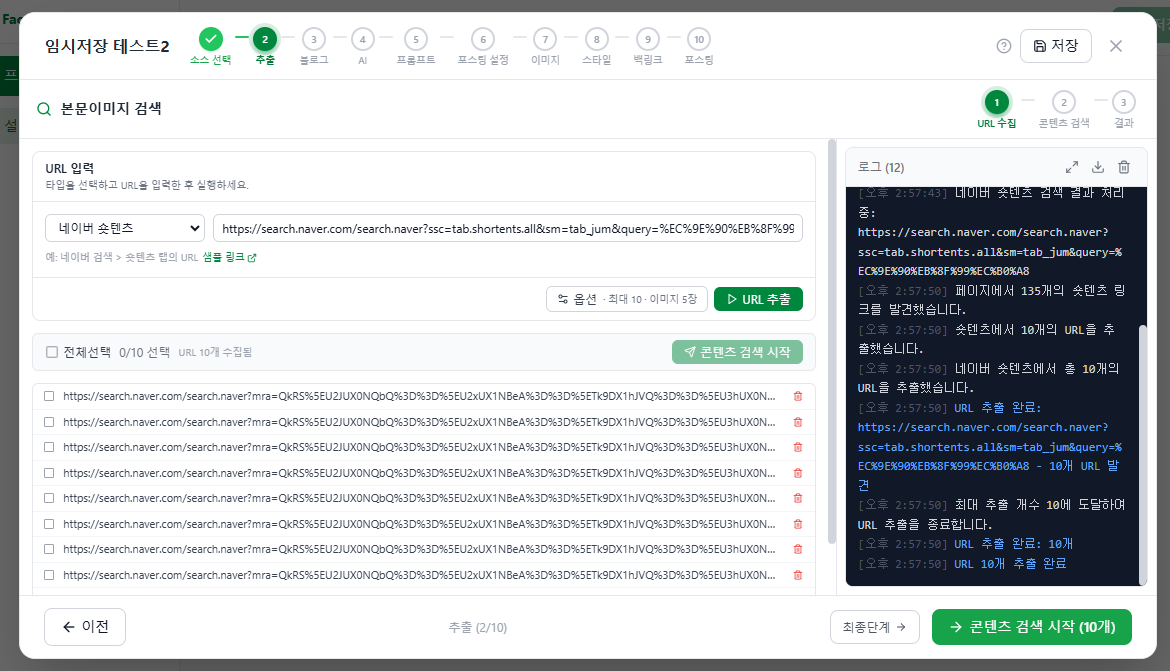
Task: Click the magnifier icon beside 본문이미지 검색
Action: click(x=44, y=109)
